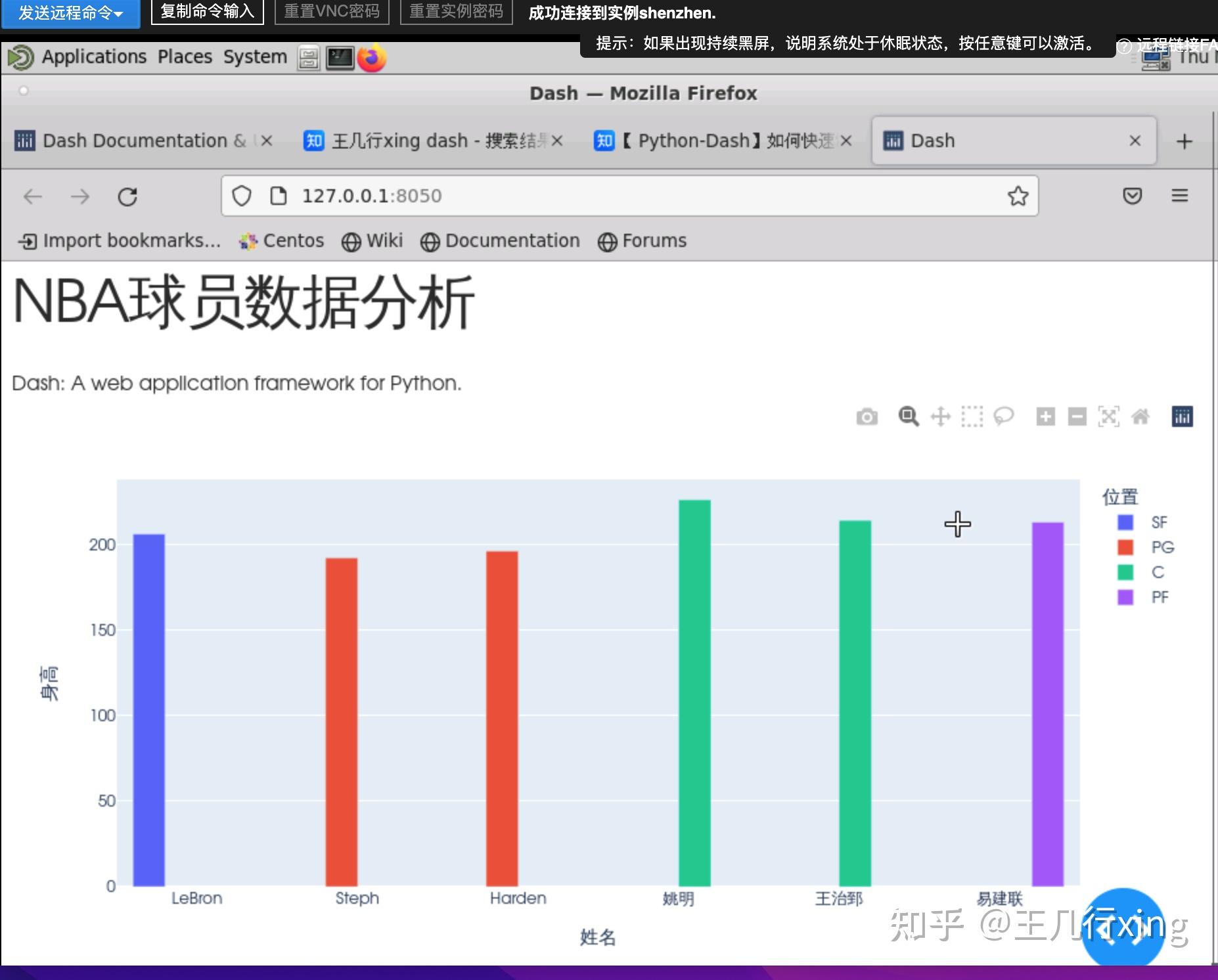This screenshot has height=980, width=1218.
Task: Select the Lasso Select tool
Action: [1004, 416]
